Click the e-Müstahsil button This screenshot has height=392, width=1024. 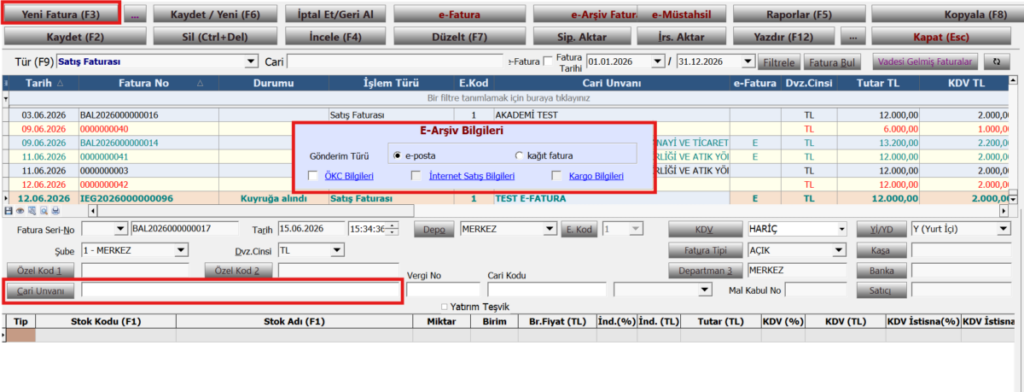coord(682,14)
